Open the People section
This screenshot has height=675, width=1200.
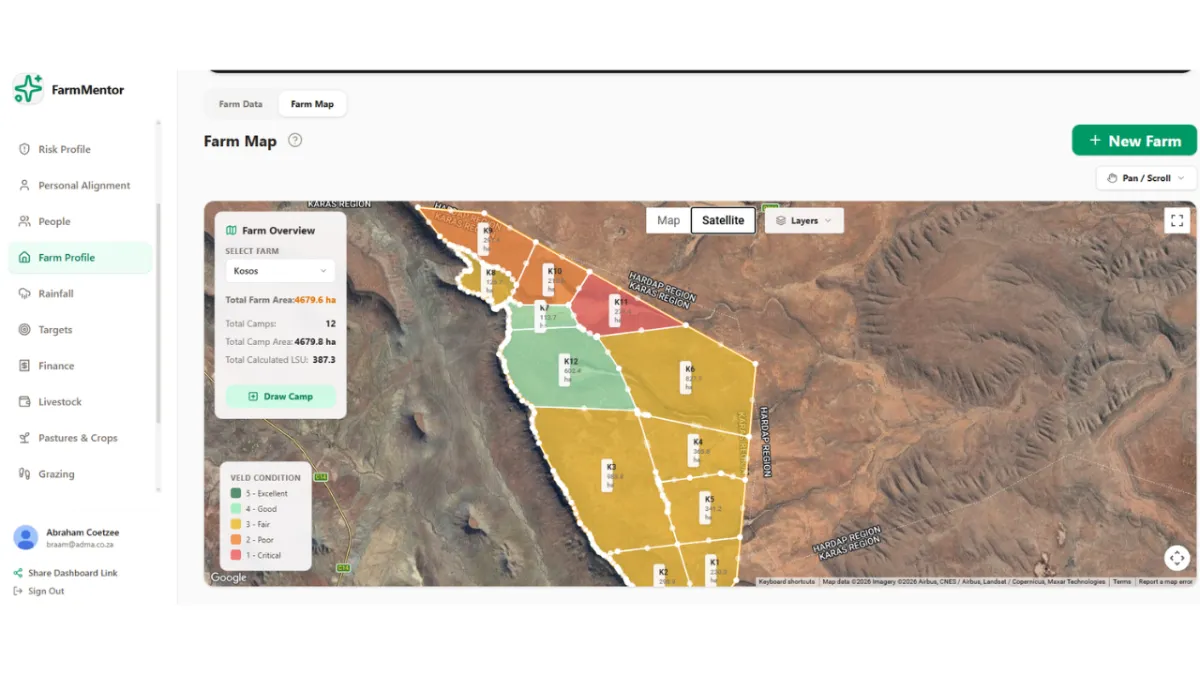coord(80,221)
